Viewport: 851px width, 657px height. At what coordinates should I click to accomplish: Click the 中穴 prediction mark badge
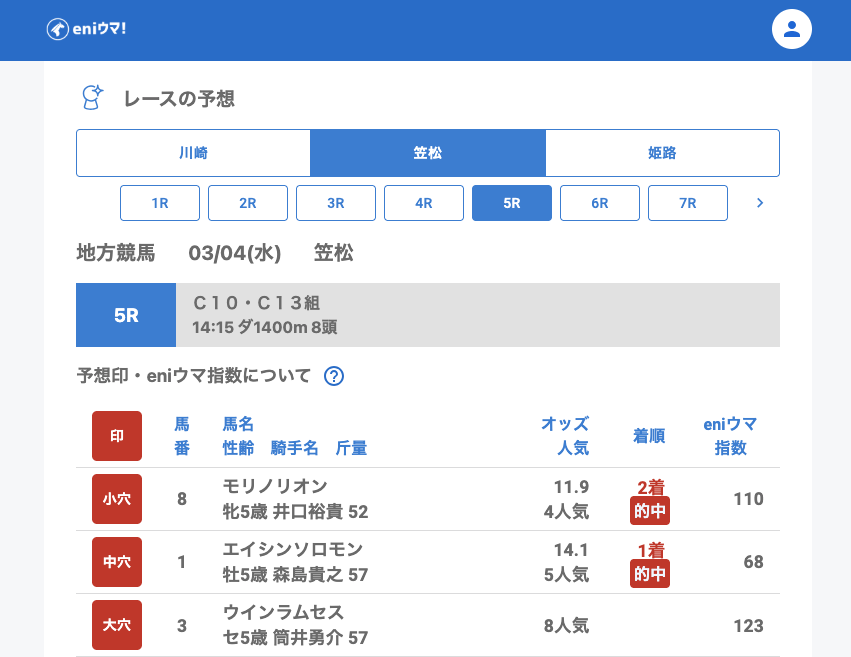pyautogui.click(x=117, y=562)
